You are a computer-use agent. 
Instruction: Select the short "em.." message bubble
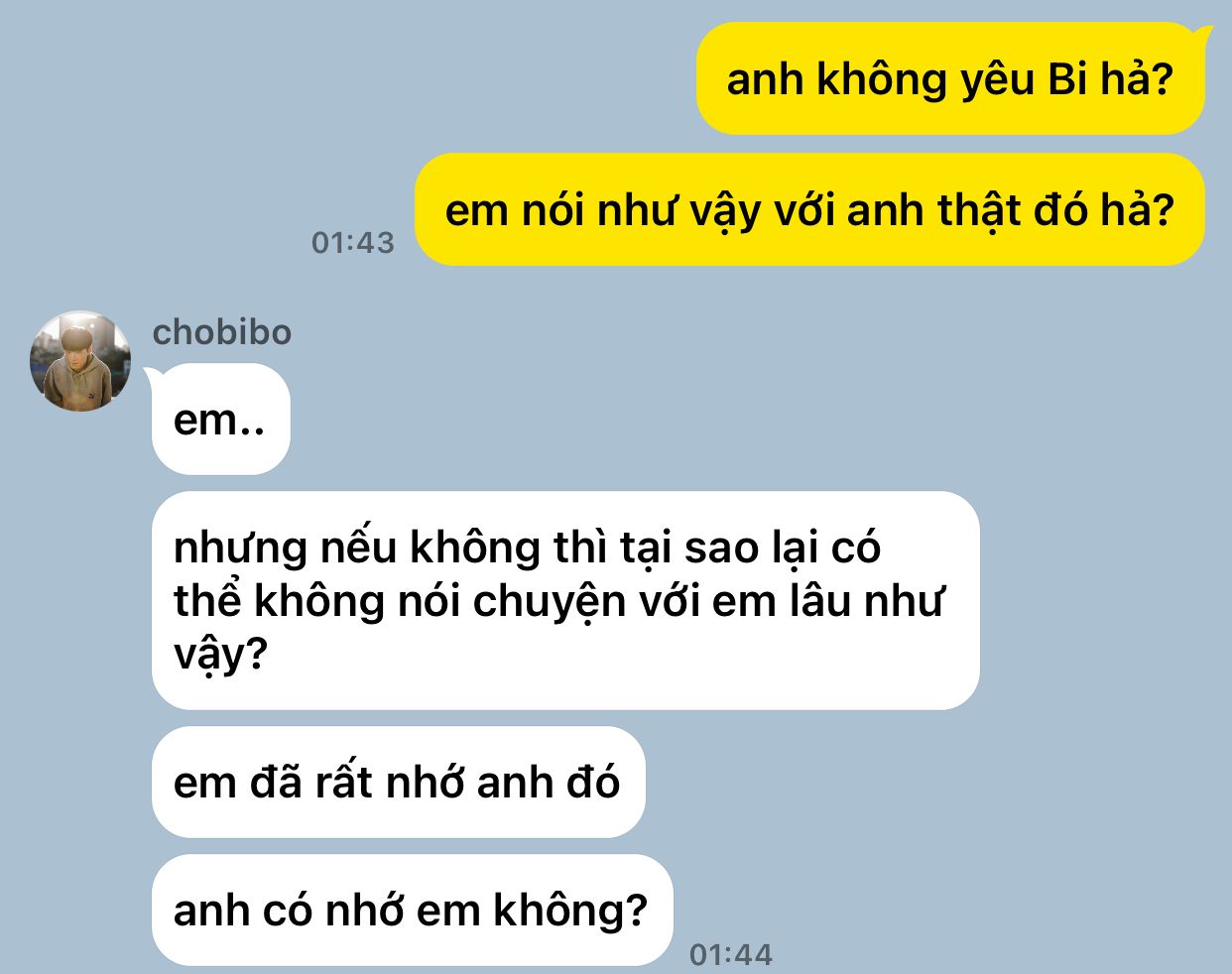pyautogui.click(x=220, y=419)
